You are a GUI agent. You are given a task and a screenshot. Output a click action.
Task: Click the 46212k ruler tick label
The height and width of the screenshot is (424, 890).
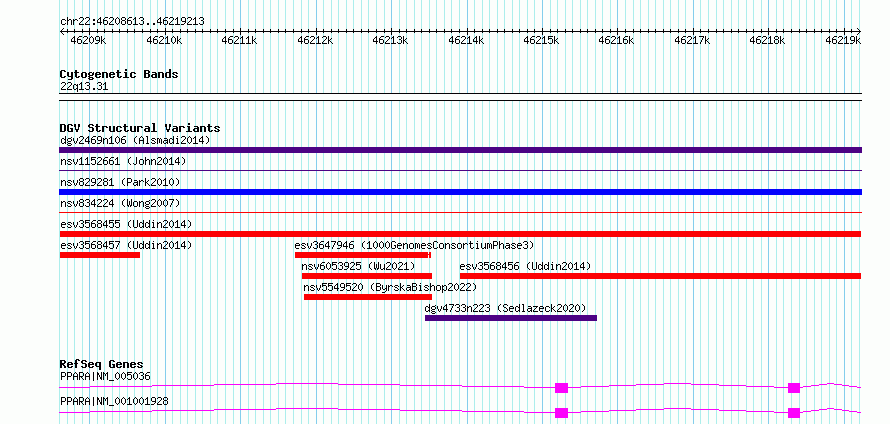tap(315, 40)
